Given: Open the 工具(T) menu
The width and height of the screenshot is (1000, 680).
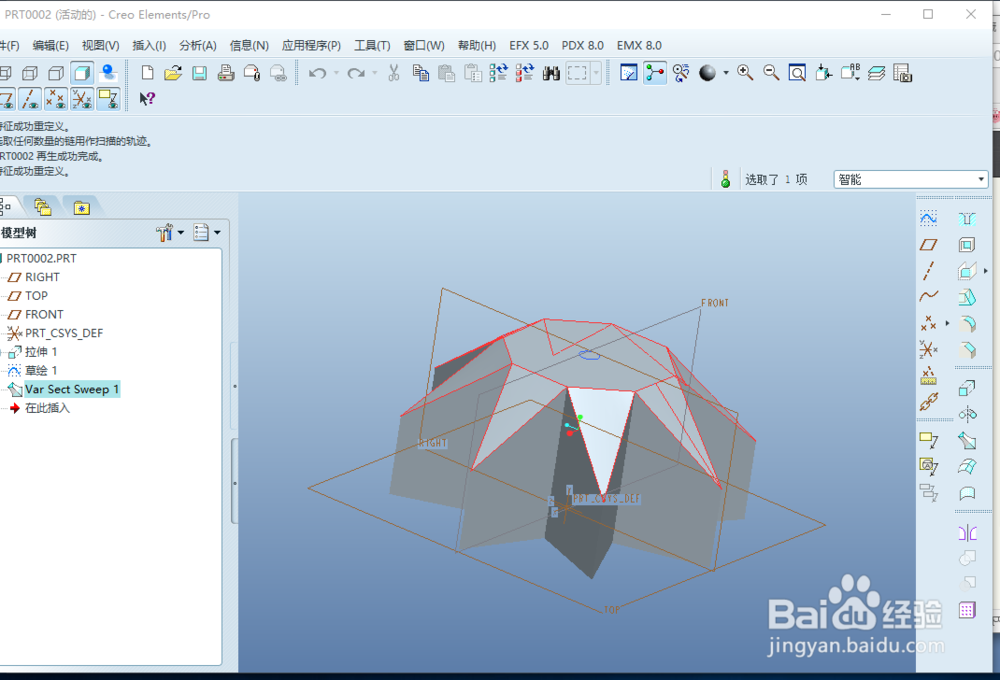Looking at the screenshot, I should click(372, 45).
